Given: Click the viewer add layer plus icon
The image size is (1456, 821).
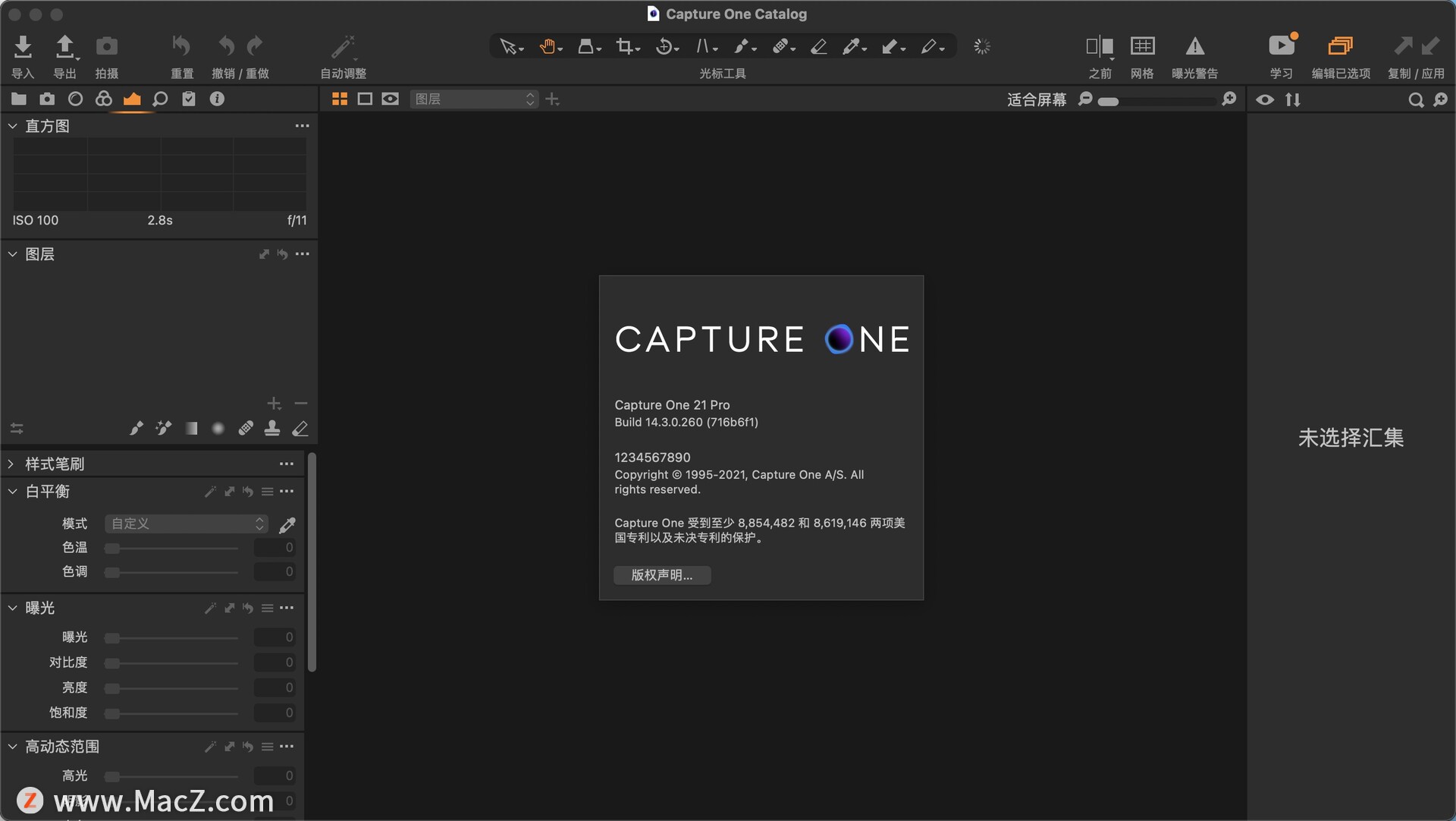Looking at the screenshot, I should 552,99.
